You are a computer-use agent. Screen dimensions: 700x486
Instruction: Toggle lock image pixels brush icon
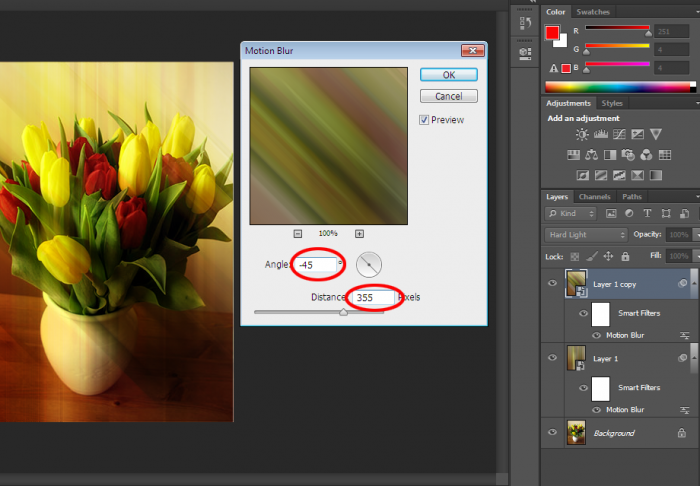(x=592, y=256)
